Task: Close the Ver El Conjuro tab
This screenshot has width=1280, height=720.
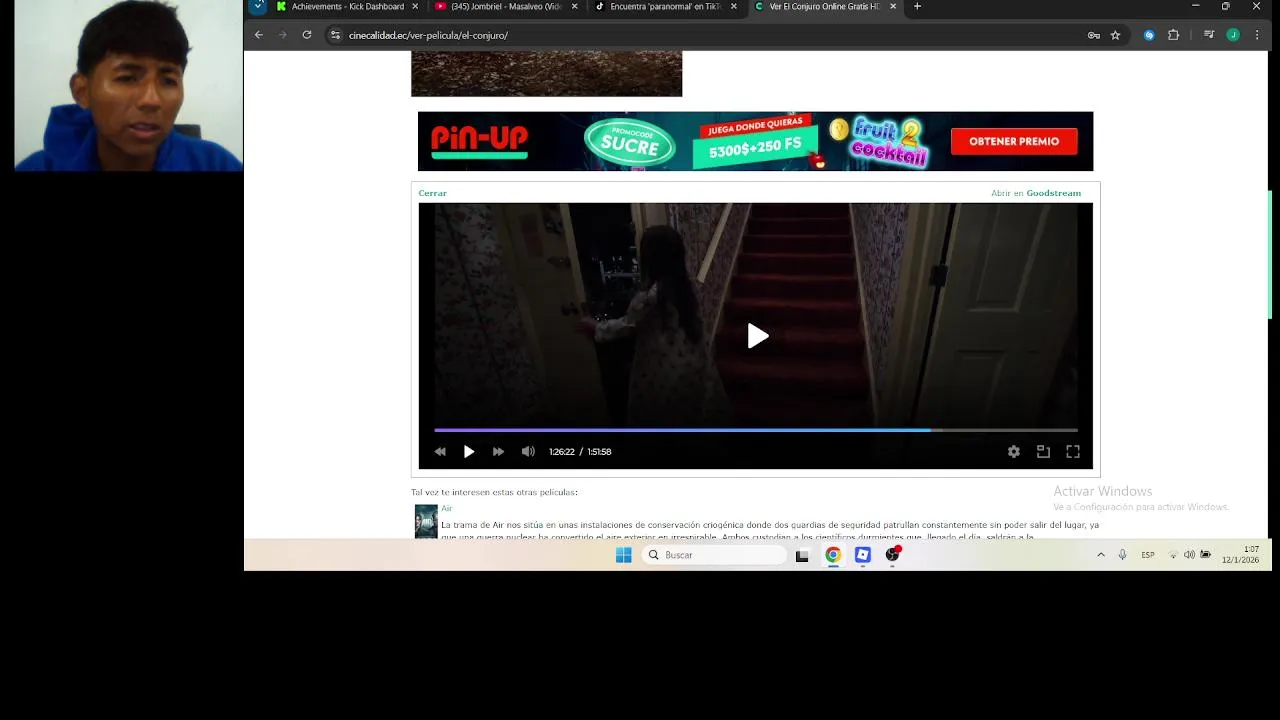Action: tap(893, 6)
